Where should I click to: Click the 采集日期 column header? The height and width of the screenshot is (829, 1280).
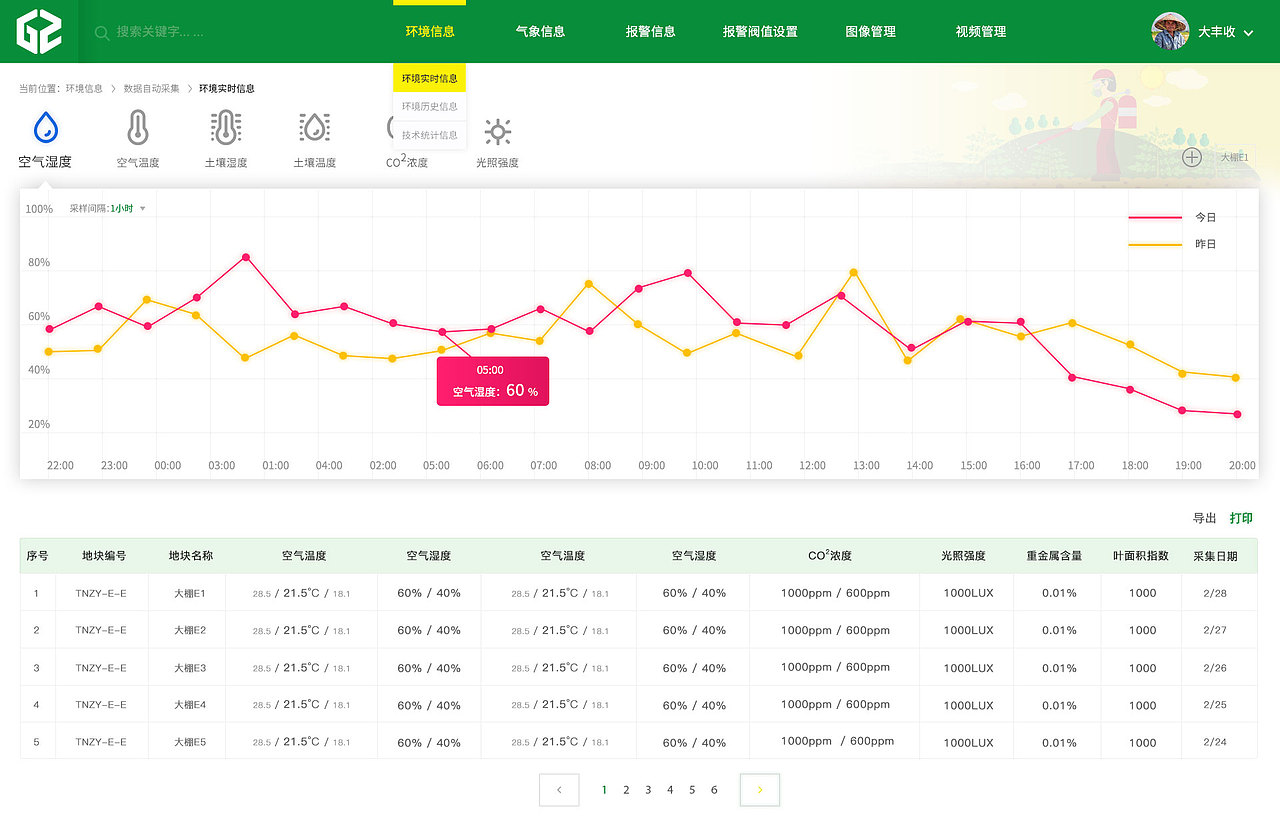[1215, 556]
